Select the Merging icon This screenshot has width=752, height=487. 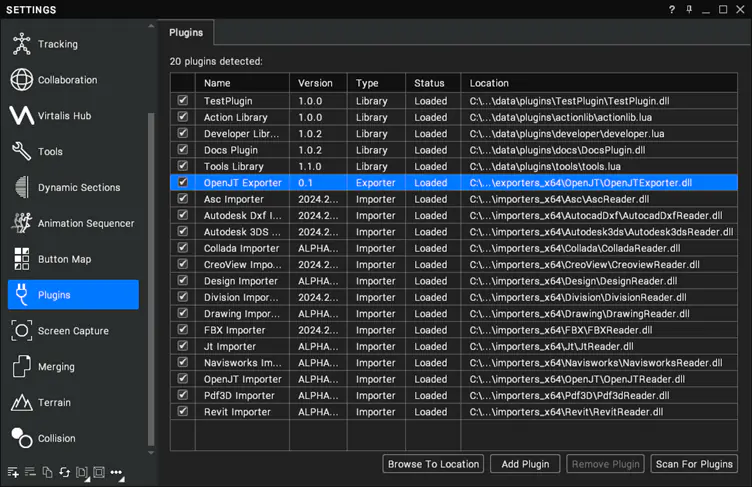pyautogui.click(x=22, y=367)
